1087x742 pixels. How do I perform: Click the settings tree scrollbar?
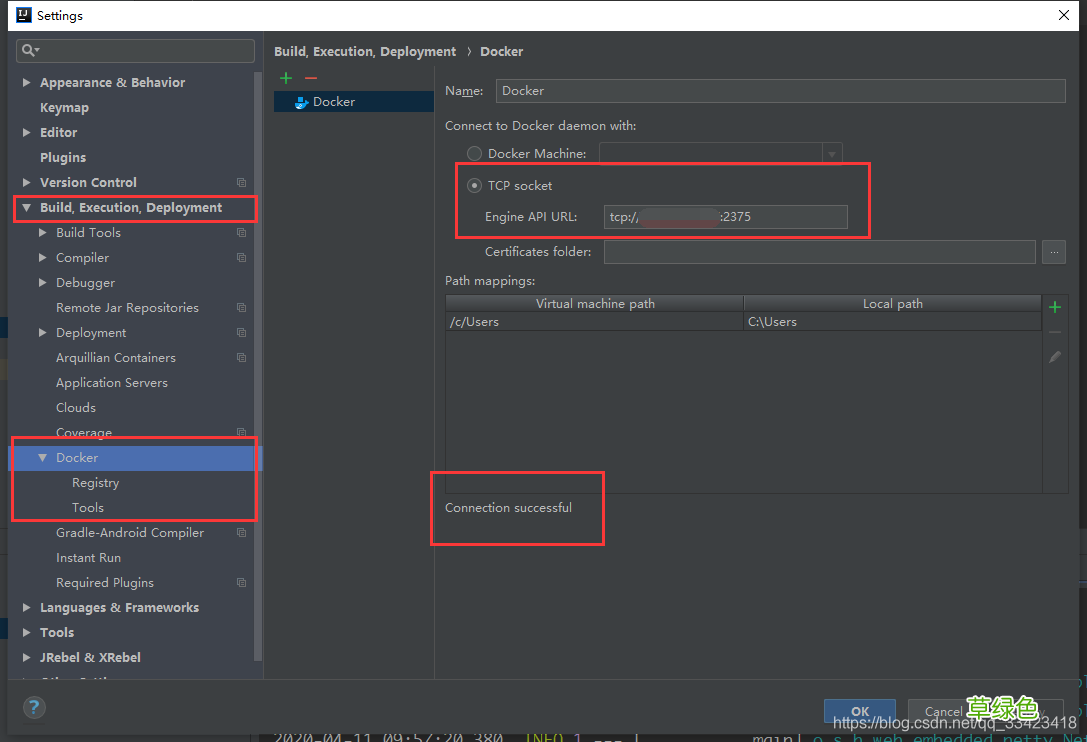click(259, 366)
